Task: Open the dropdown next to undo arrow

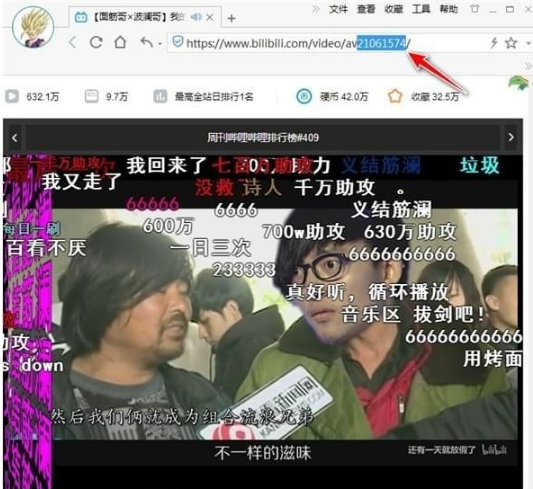Action: 159,44
